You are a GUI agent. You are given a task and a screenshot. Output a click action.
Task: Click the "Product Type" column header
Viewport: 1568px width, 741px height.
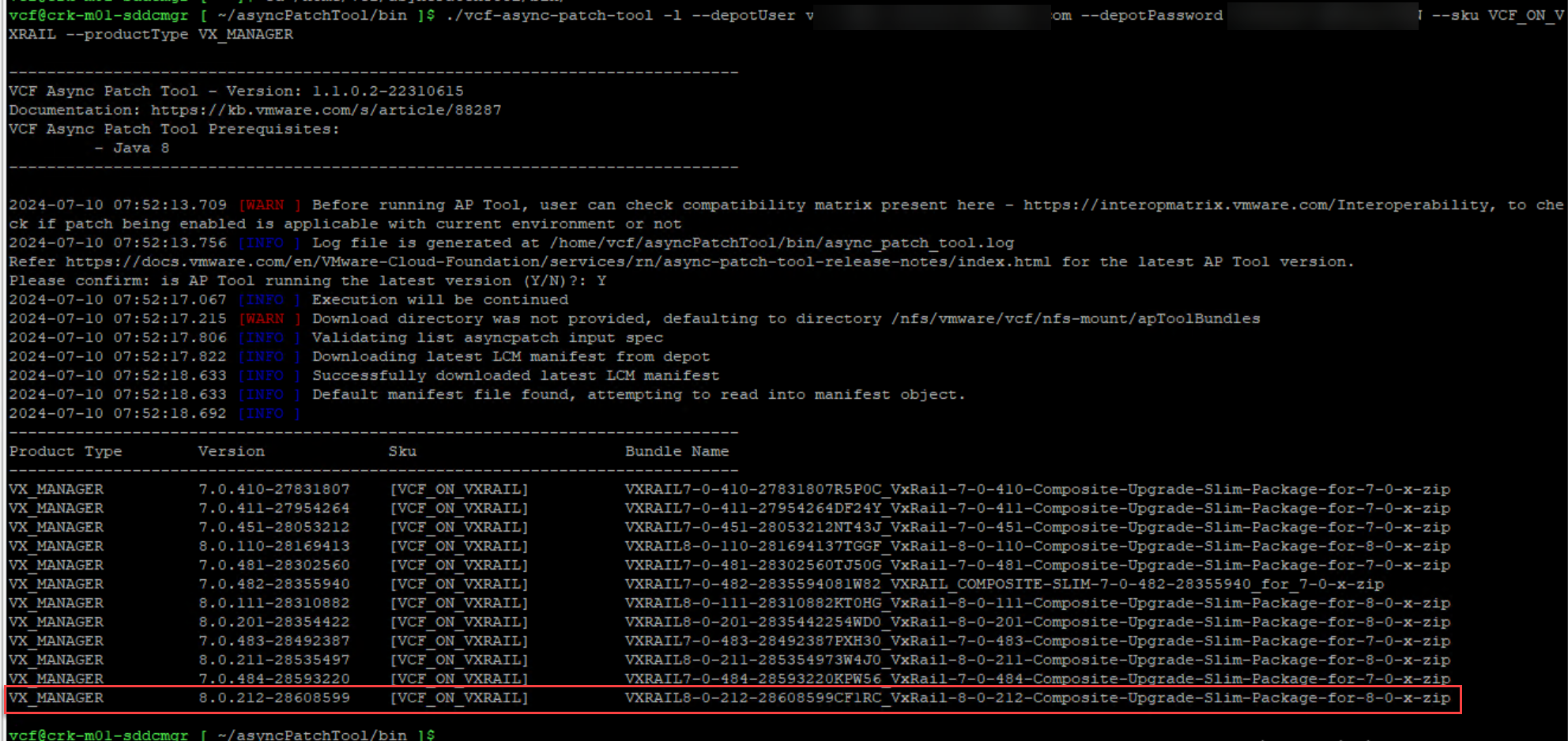[66, 451]
